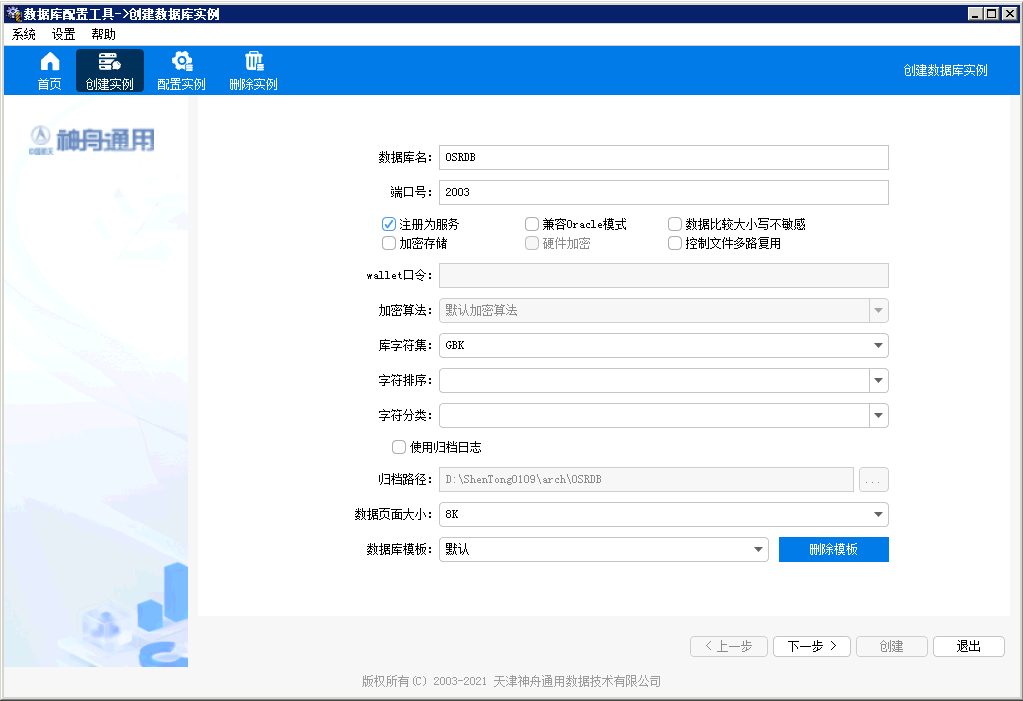Click the 下一步 button
Screen dimensions: 1023x701
[x=811, y=646]
